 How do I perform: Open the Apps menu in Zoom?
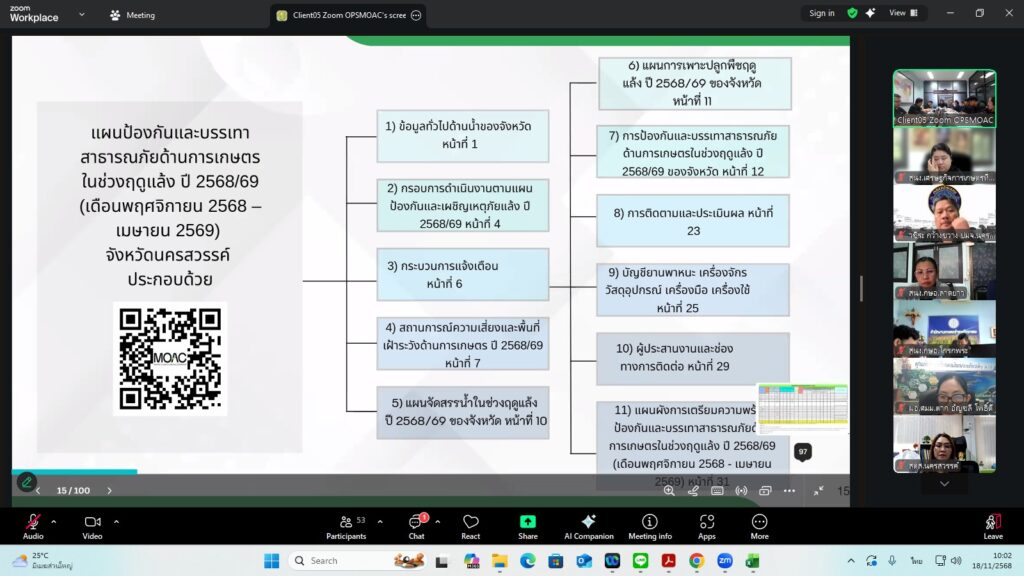click(x=706, y=524)
